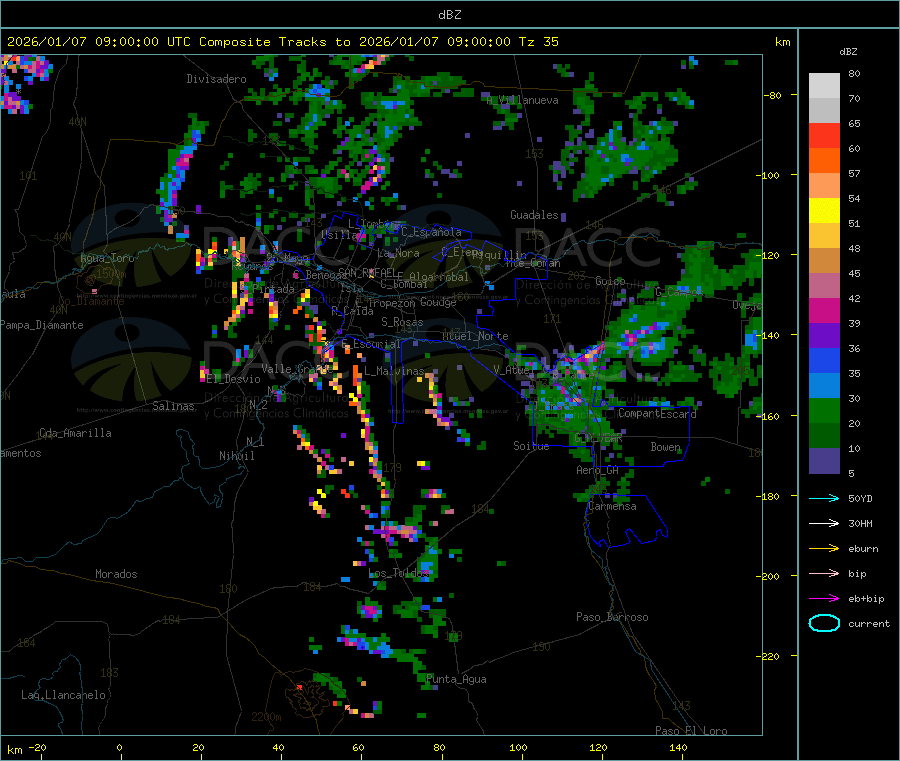Click the pink bip arrow in legend

pyautogui.click(x=824, y=573)
